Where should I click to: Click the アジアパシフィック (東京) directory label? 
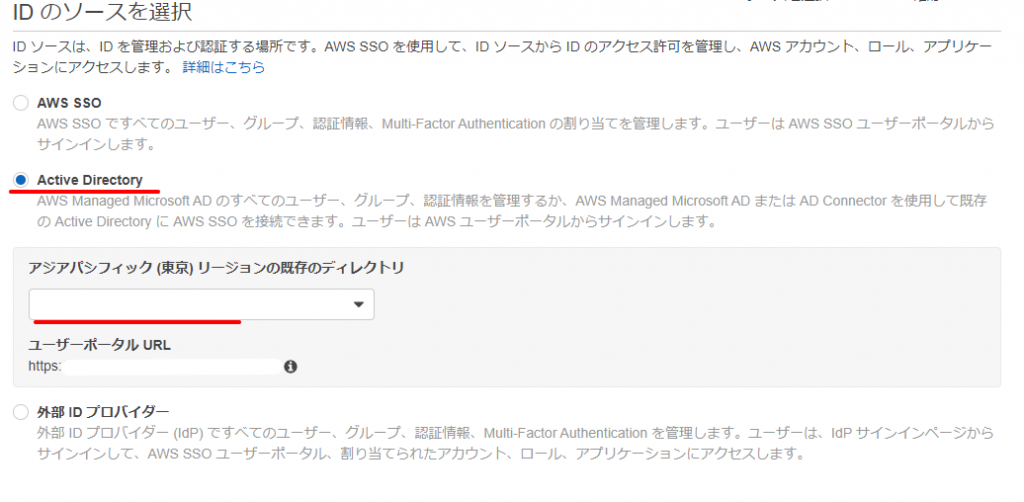click(x=216, y=268)
